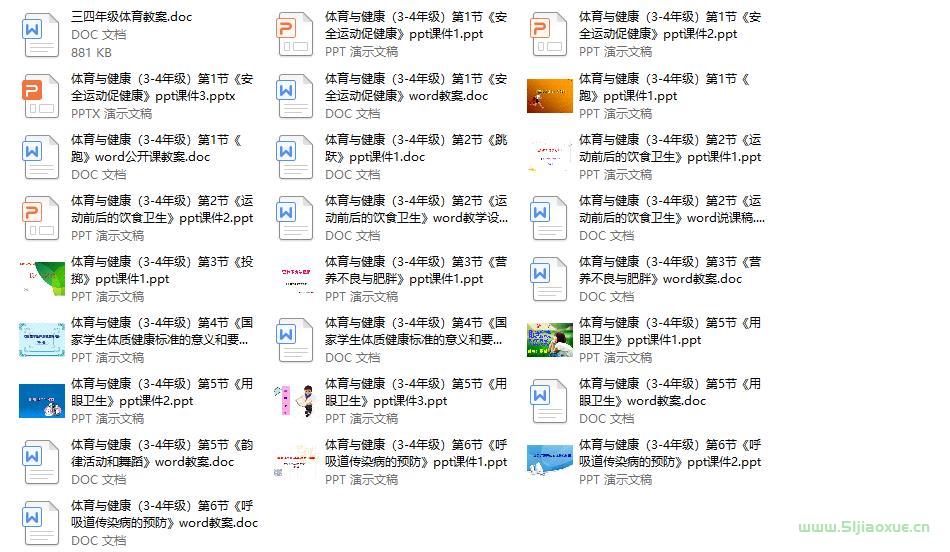Select the file name 三四年级体育教案.doc
The height and width of the screenshot is (552, 950).
point(131,17)
